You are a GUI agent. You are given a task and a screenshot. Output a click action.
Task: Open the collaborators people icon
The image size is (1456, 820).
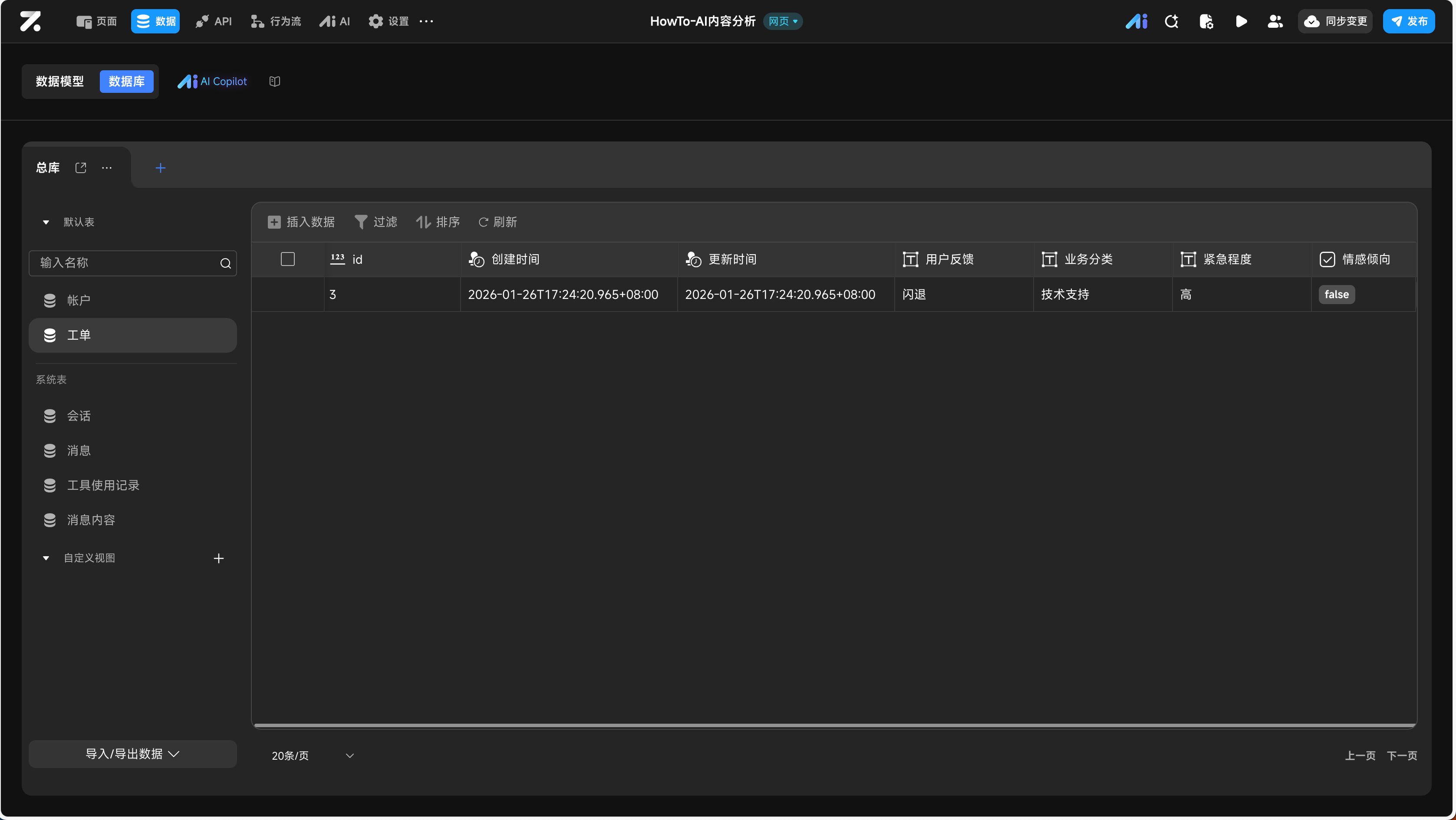click(1275, 21)
